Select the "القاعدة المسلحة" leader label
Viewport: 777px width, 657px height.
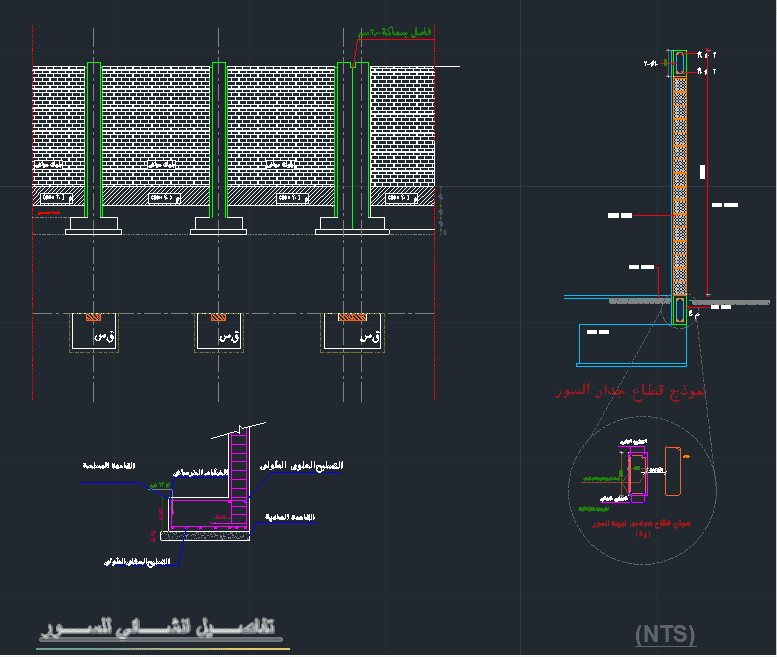click(x=109, y=466)
